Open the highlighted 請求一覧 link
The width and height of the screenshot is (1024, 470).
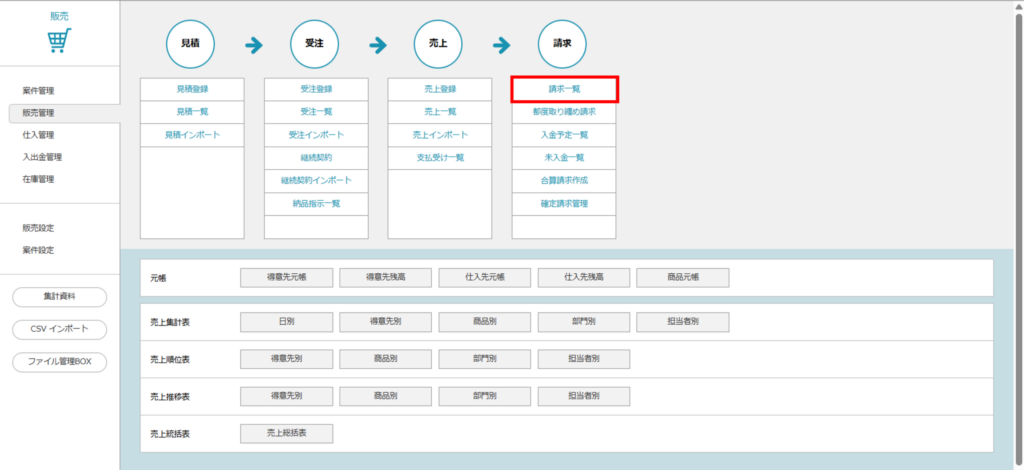coord(565,89)
